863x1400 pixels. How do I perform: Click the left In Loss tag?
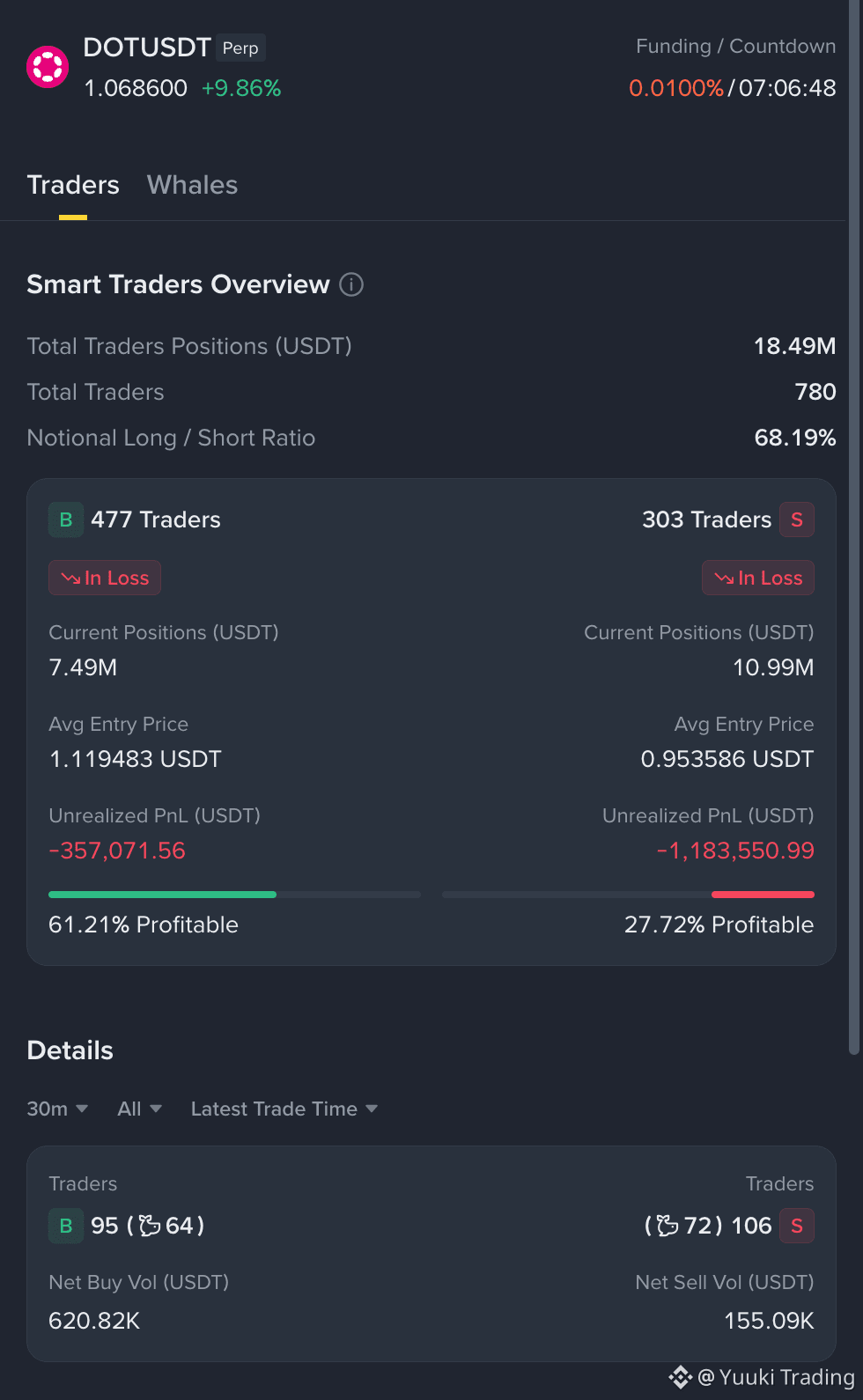click(105, 578)
